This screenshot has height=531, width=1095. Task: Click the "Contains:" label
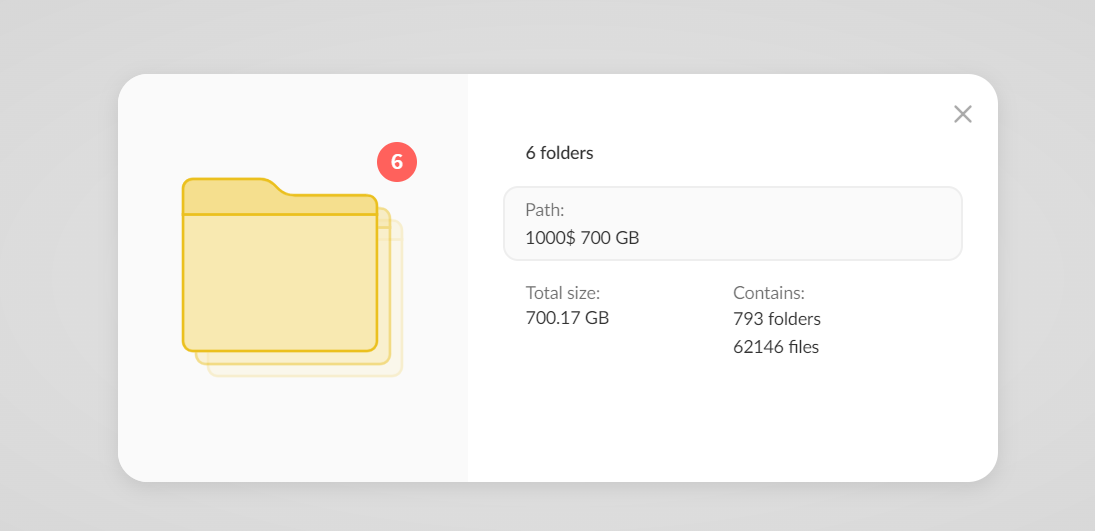tap(768, 293)
